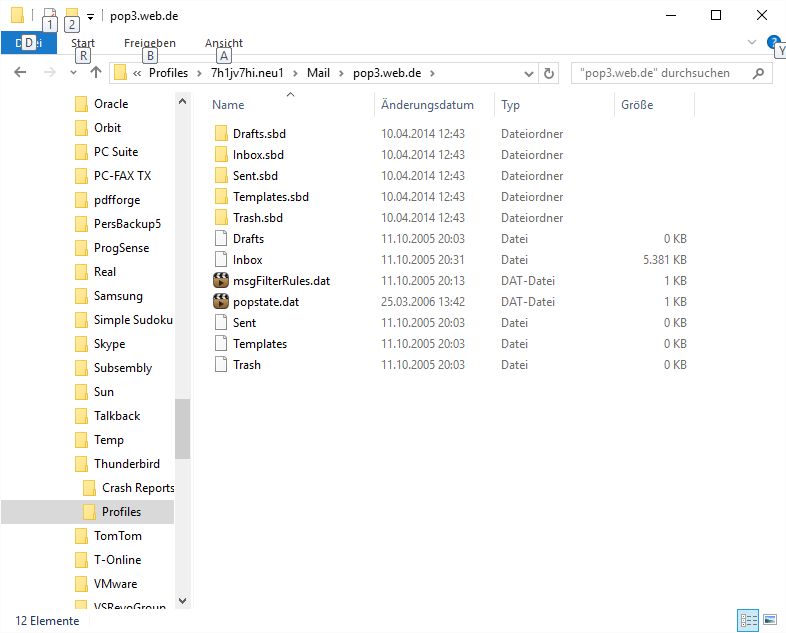The height and width of the screenshot is (633, 786).
Task: Select the Sent file icon
Action: pos(221,322)
